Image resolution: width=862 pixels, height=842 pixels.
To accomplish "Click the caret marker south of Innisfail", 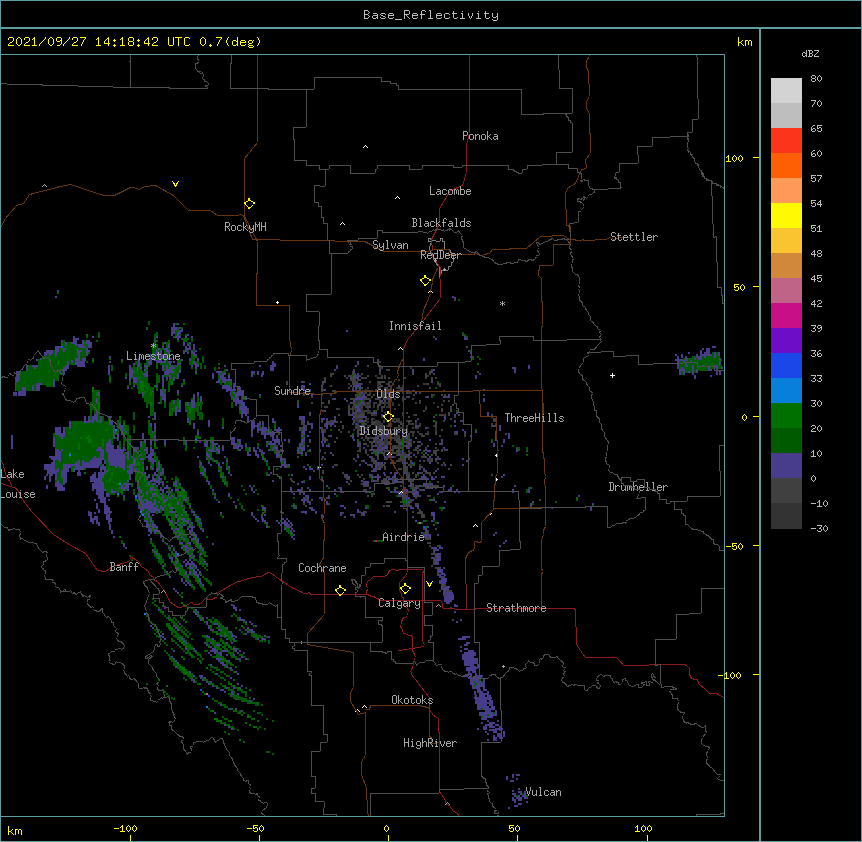I will pos(400,349).
